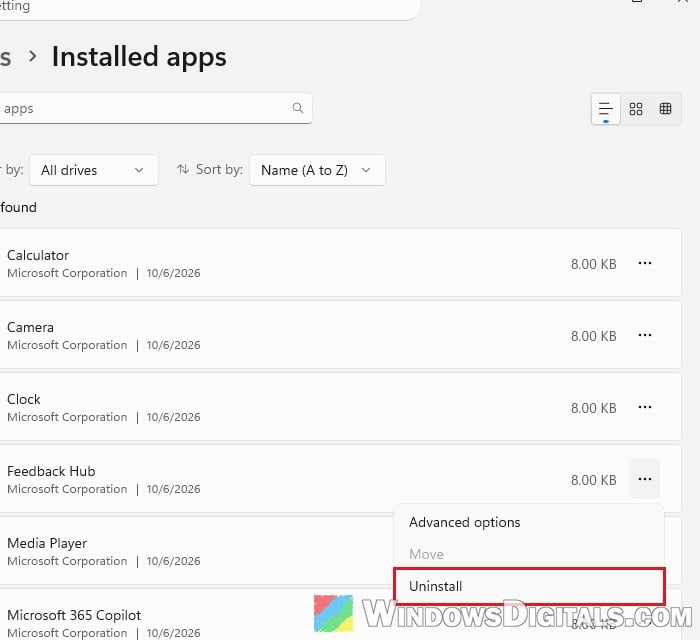The width and height of the screenshot is (700, 640).
Task: Switch to list view layout icon
Action: pyautogui.click(x=605, y=109)
